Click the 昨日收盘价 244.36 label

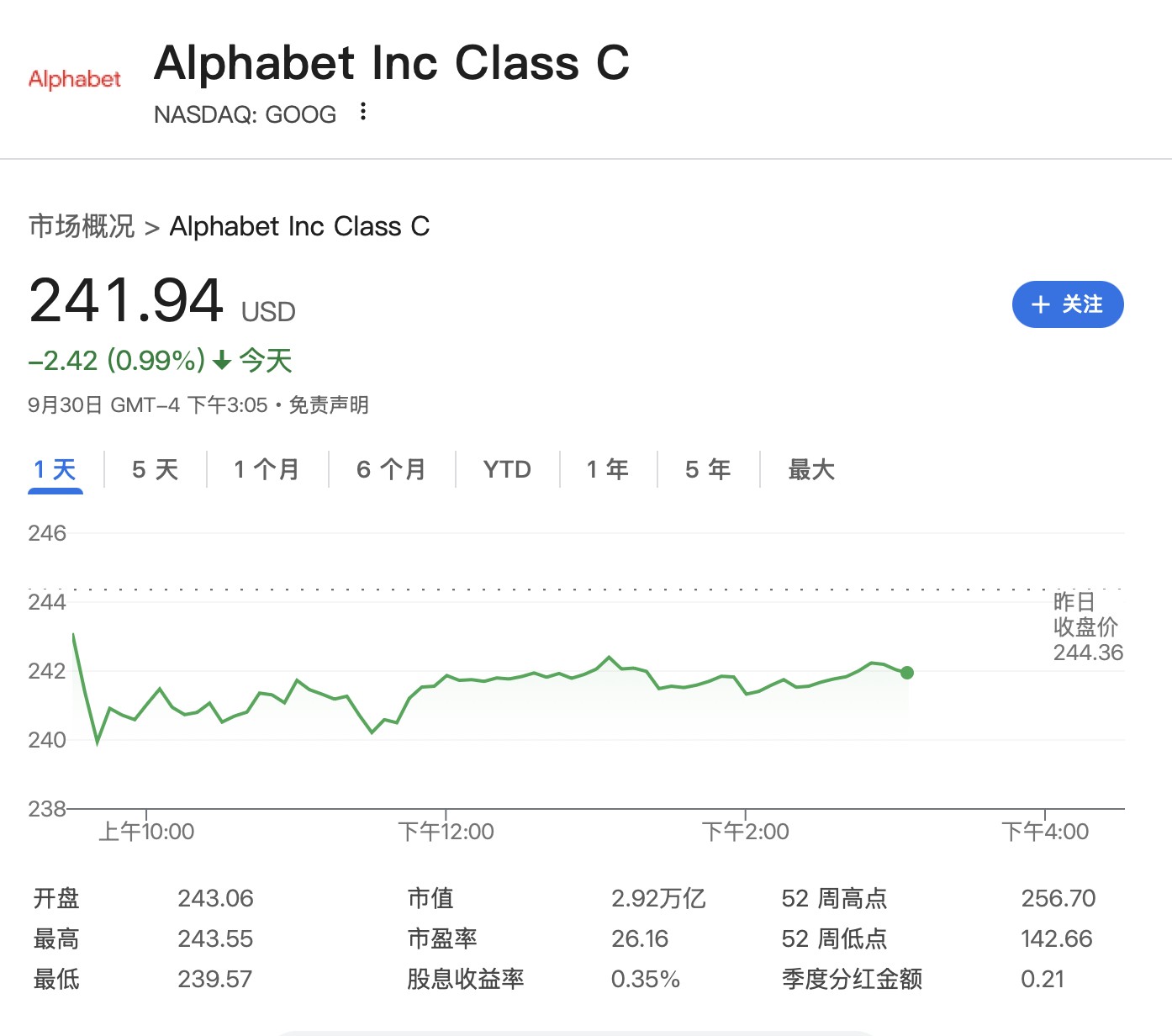point(1087,627)
